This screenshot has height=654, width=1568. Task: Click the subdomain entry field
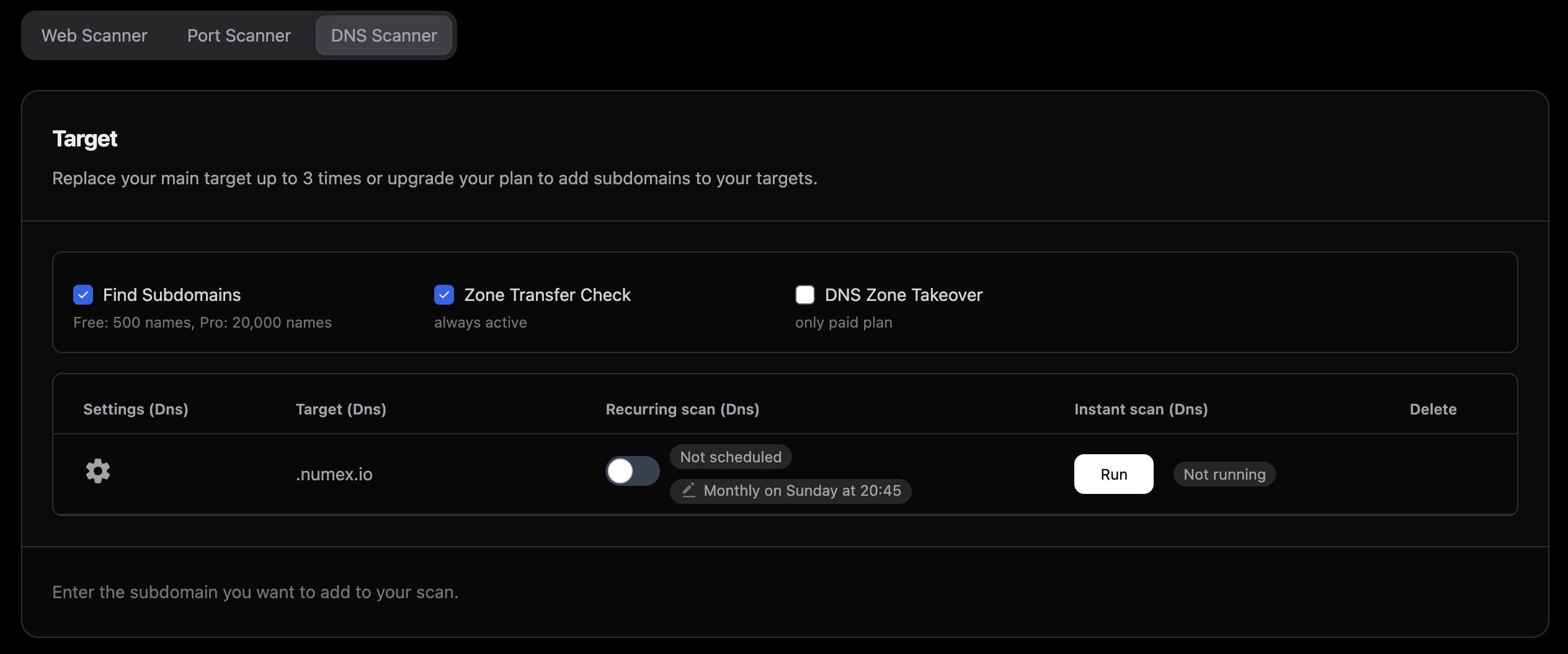click(x=256, y=592)
